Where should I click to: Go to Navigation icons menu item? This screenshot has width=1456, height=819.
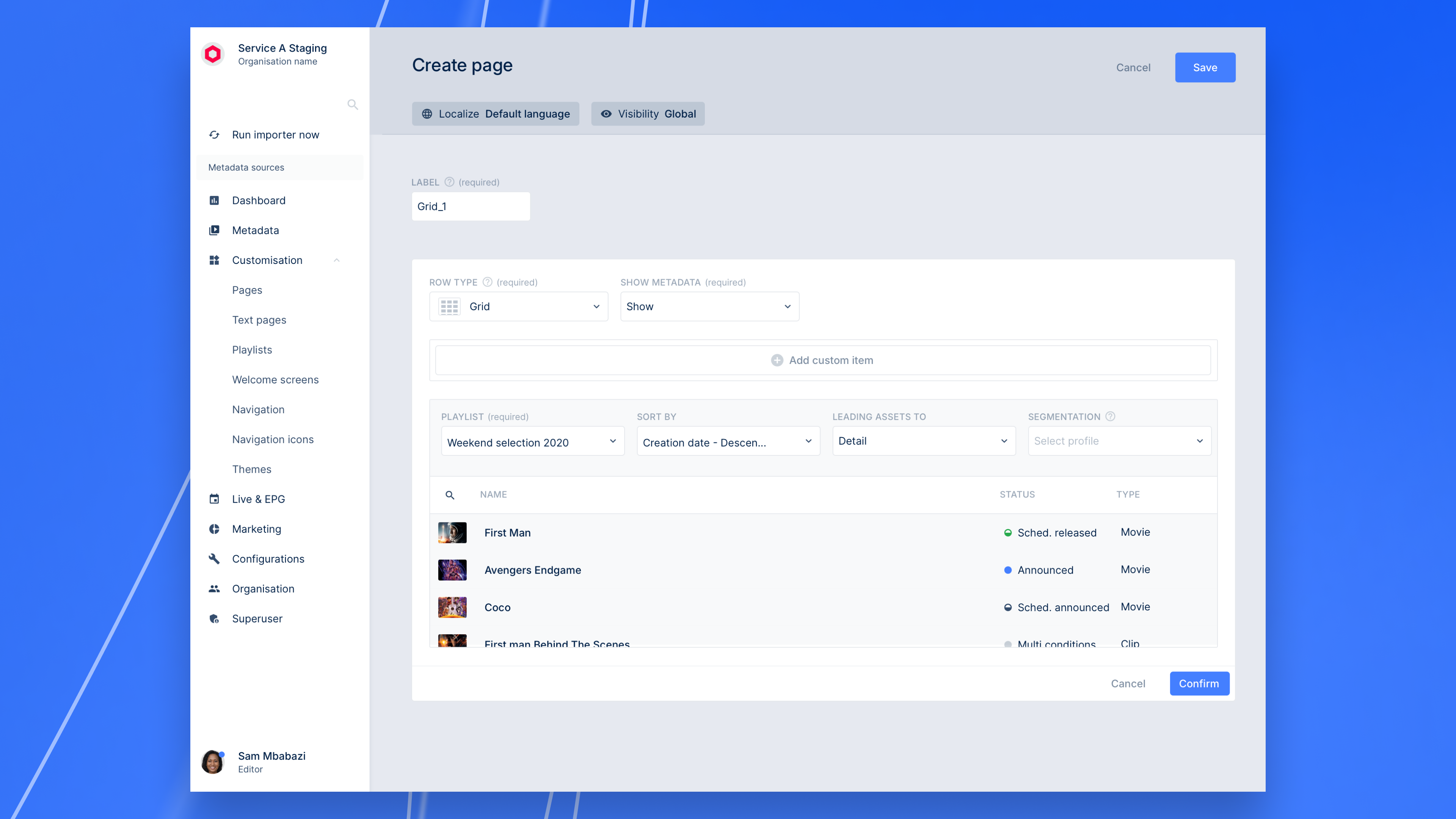[x=273, y=439]
